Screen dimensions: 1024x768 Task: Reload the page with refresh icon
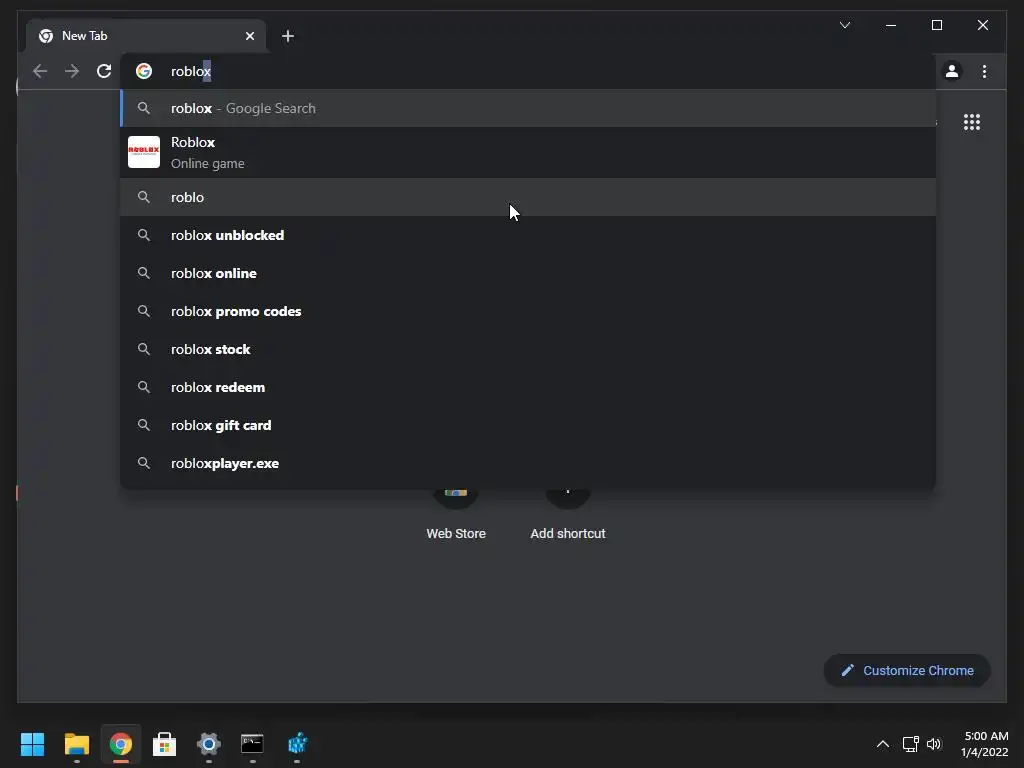point(104,71)
